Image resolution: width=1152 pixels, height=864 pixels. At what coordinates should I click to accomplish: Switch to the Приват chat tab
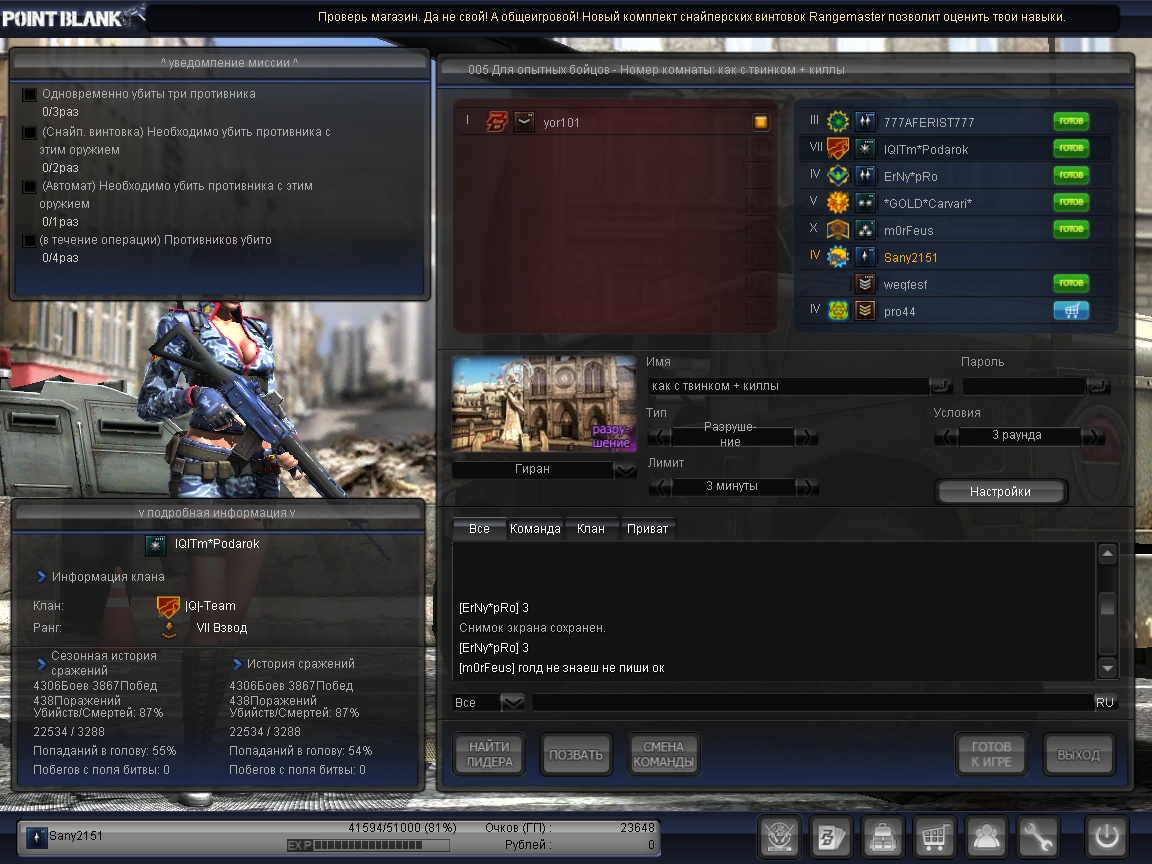[x=647, y=529]
